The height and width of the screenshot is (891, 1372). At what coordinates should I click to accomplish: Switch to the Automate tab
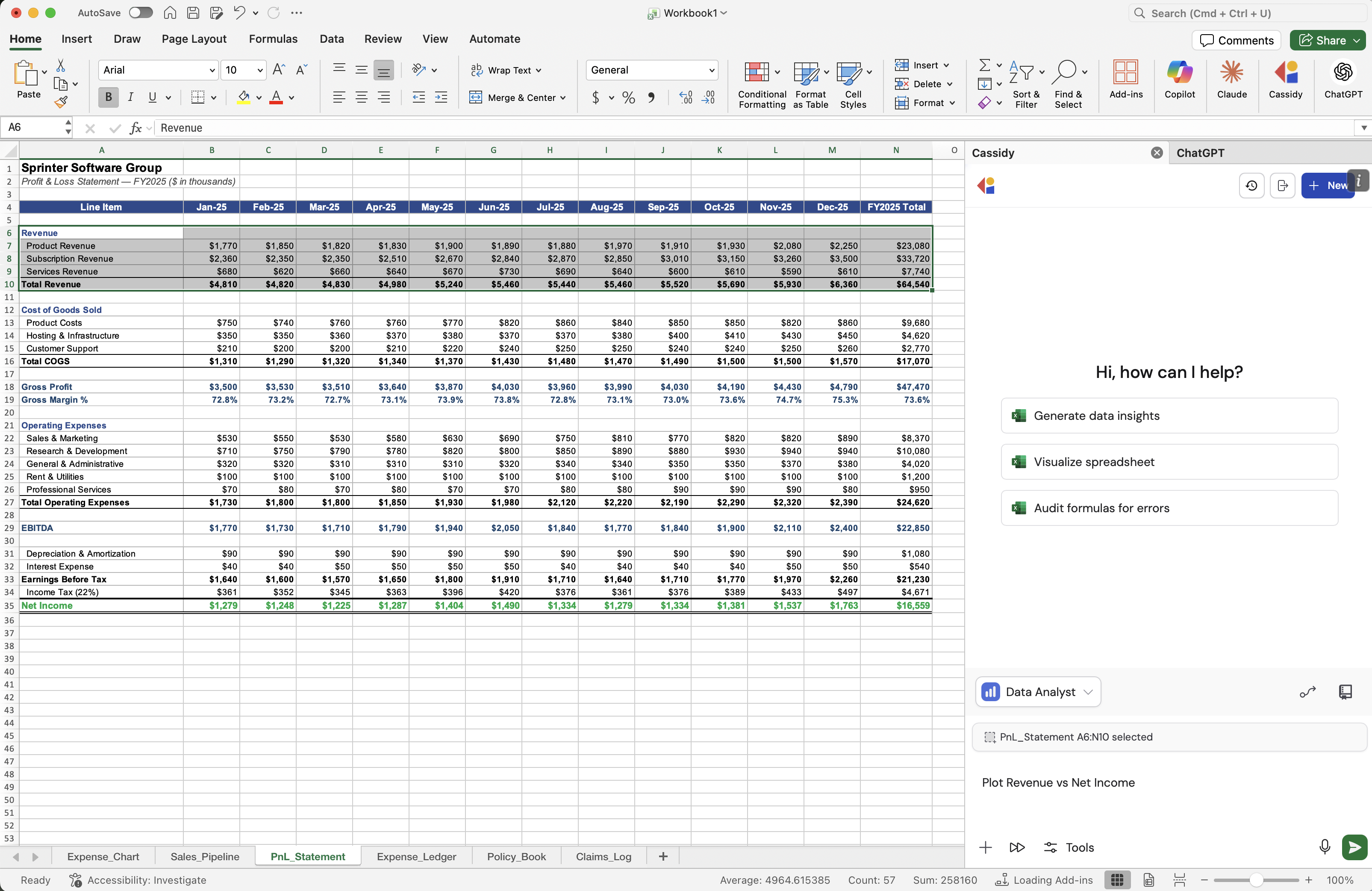[x=494, y=38]
